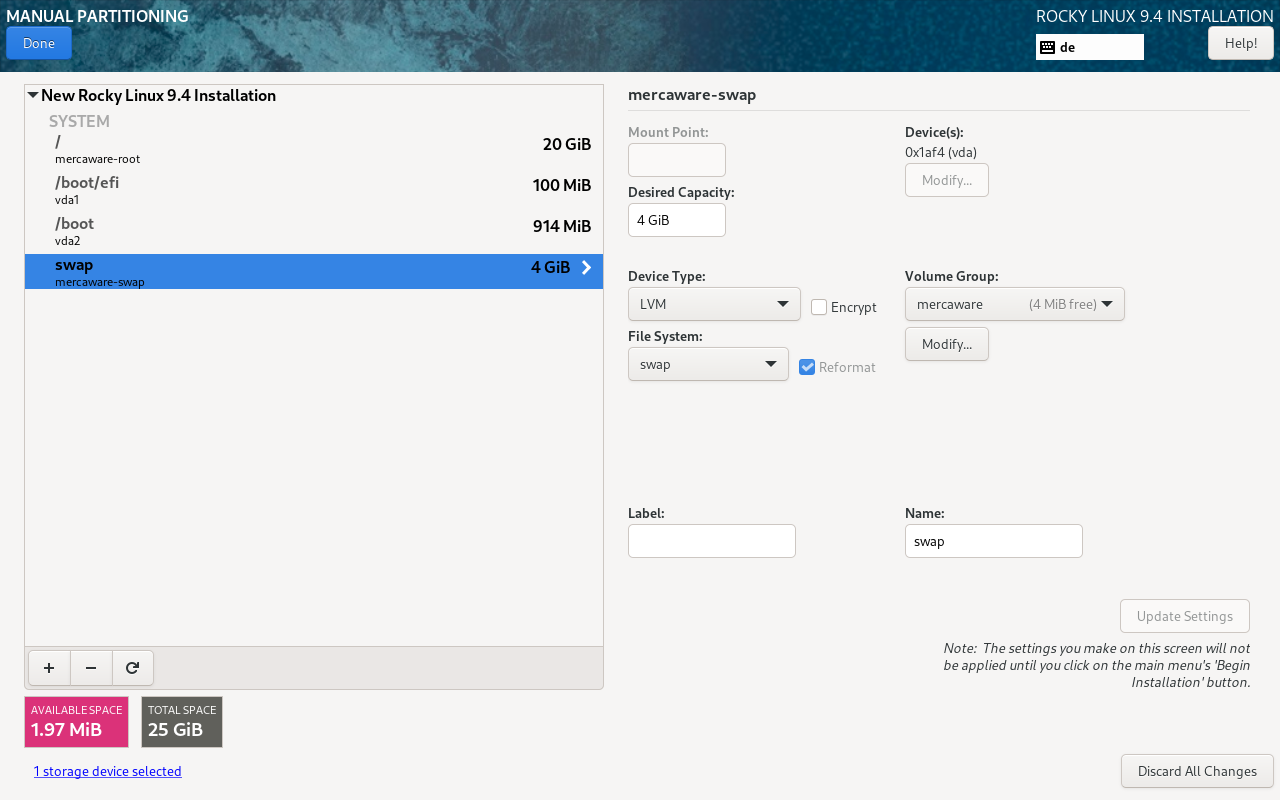Click the Mount Point input field

pyautogui.click(x=677, y=160)
